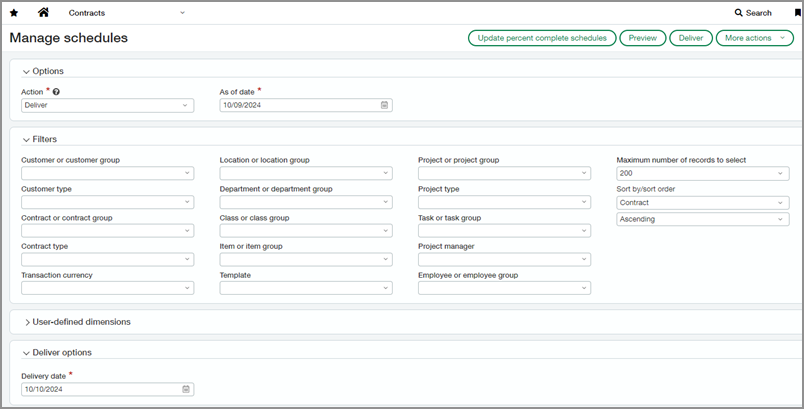804x409 pixels.
Task: Click the Action help question mark icon
Action: point(56,92)
